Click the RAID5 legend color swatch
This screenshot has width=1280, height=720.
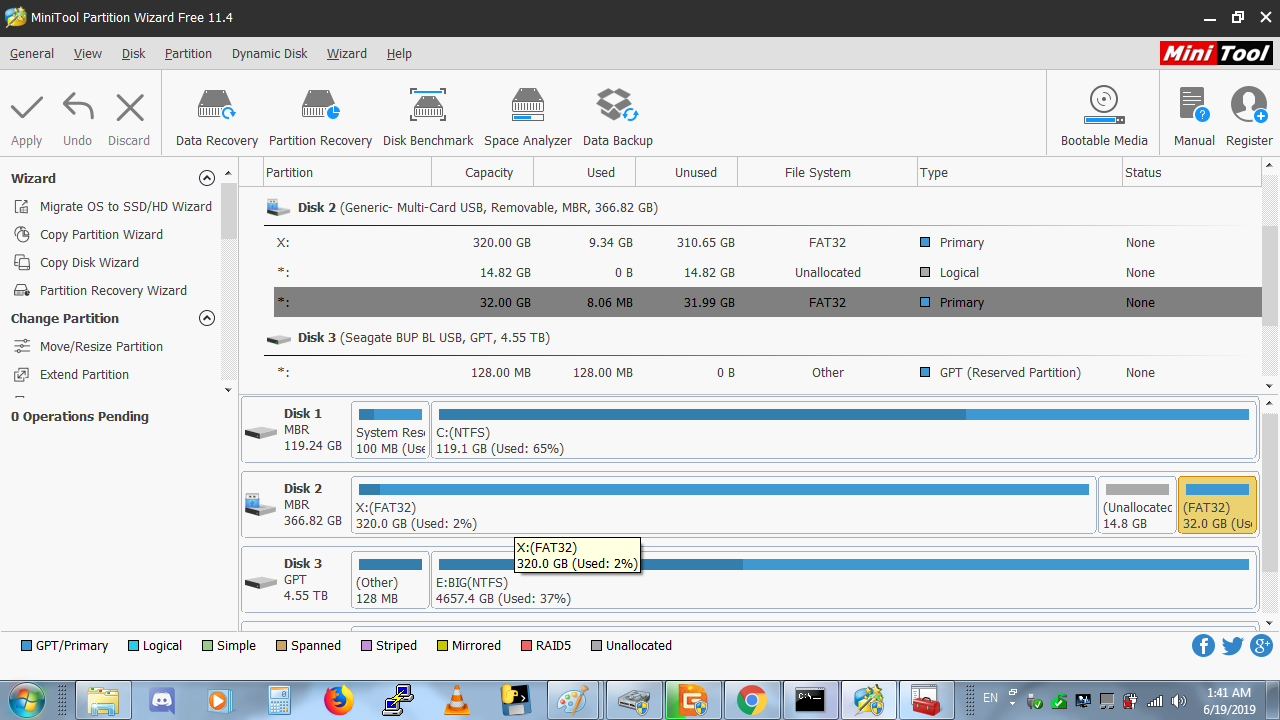[x=526, y=646]
